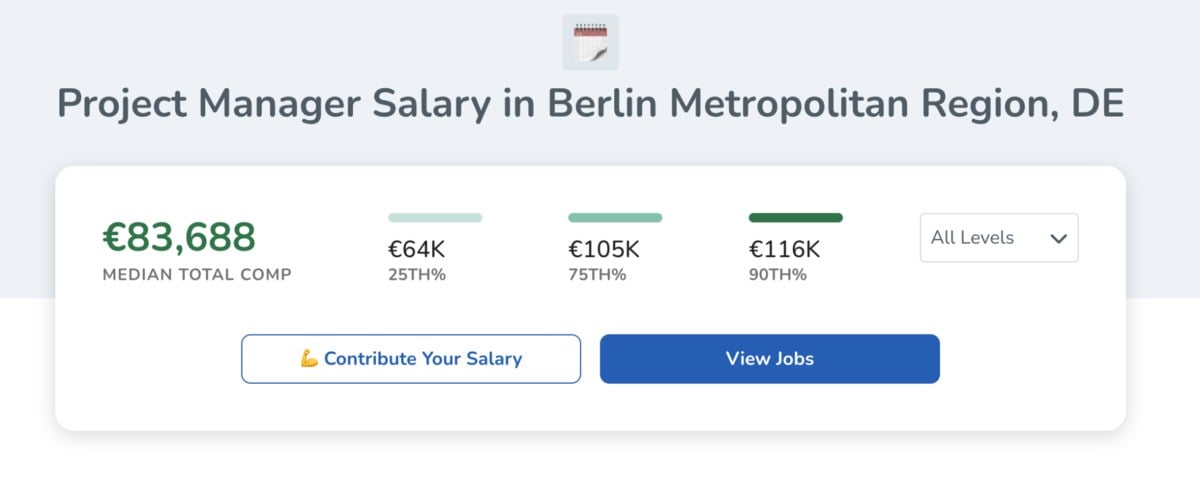Click the medium green 75th percentile bar
The image size is (1200, 484).
click(615, 217)
